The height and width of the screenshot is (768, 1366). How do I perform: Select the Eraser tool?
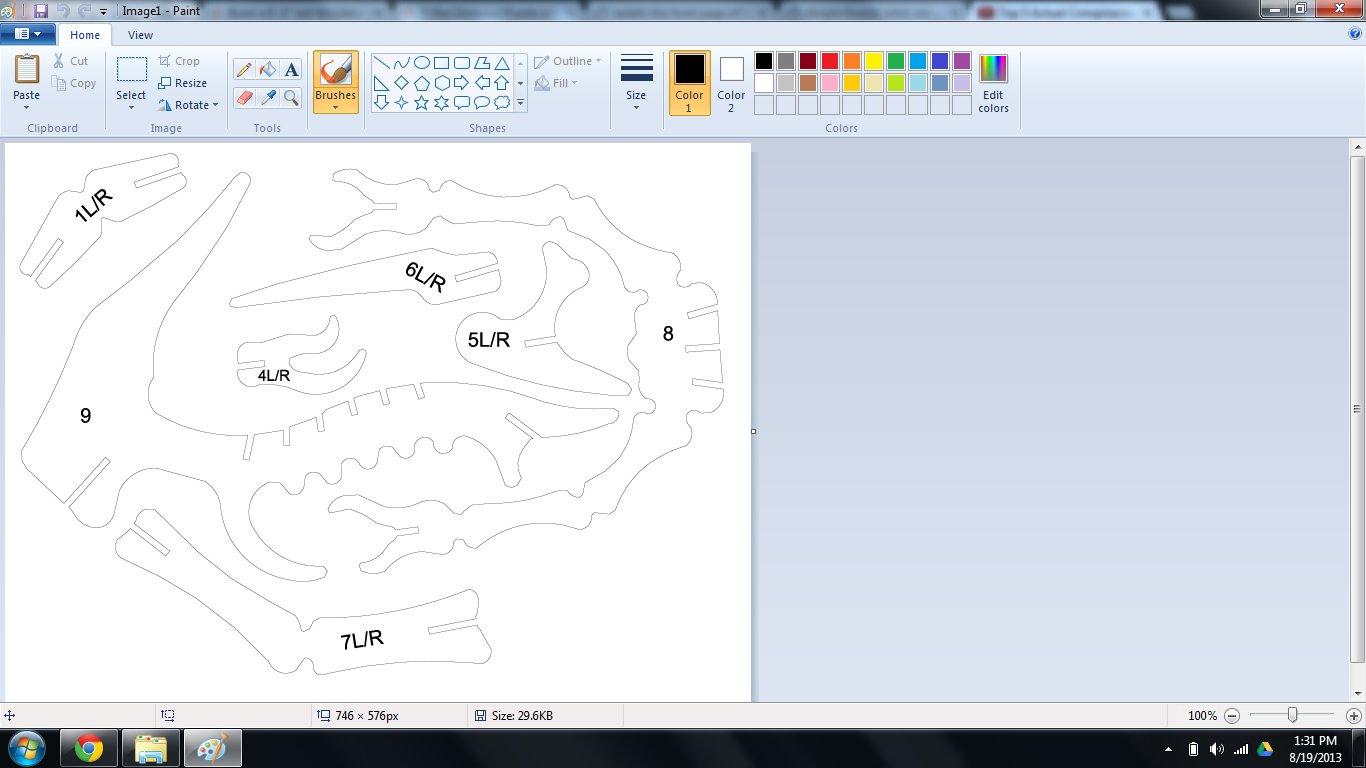coord(243,97)
